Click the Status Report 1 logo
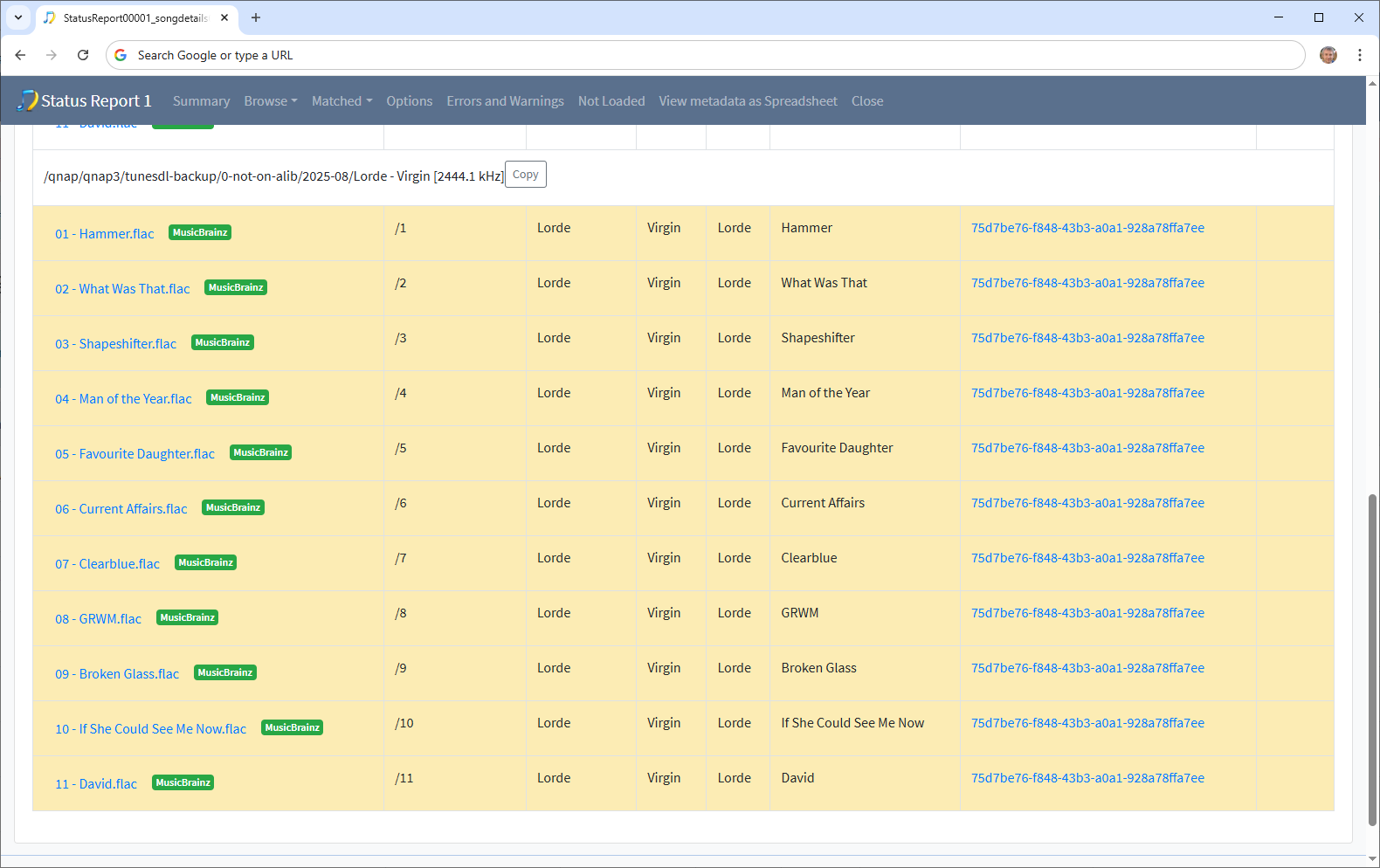The height and width of the screenshot is (868, 1380). [85, 101]
